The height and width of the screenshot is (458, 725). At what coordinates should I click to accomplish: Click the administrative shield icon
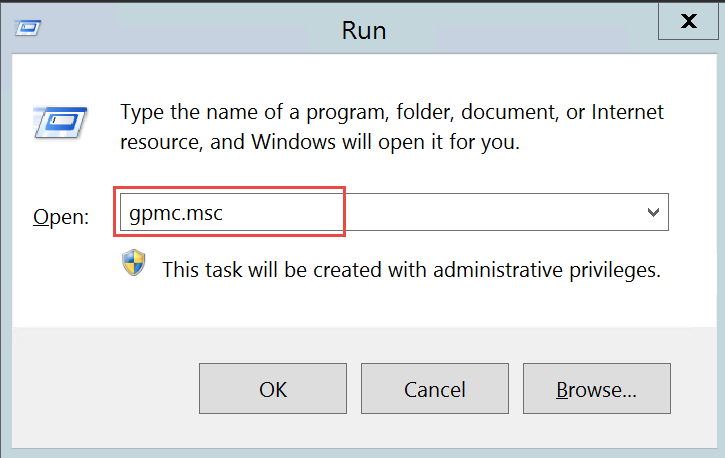[x=134, y=265]
